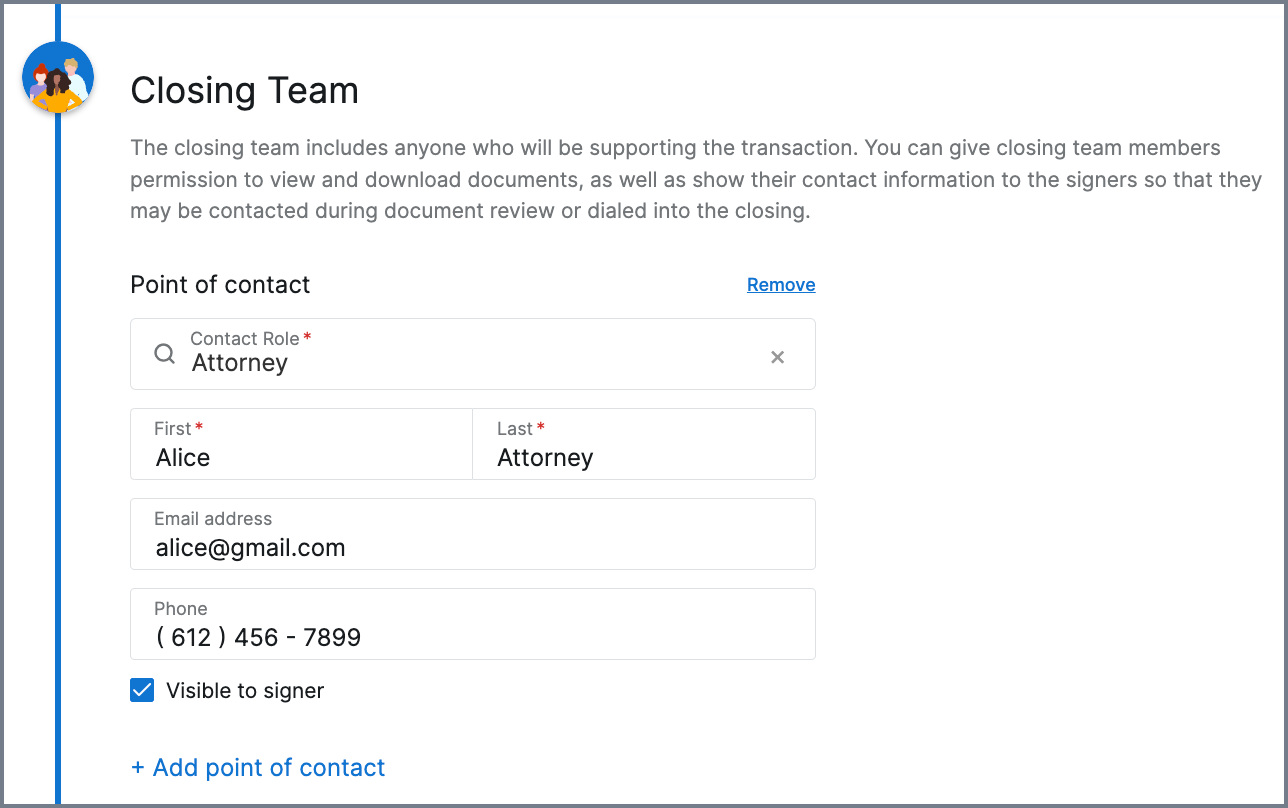Click the Contact Role field label

coord(245,339)
